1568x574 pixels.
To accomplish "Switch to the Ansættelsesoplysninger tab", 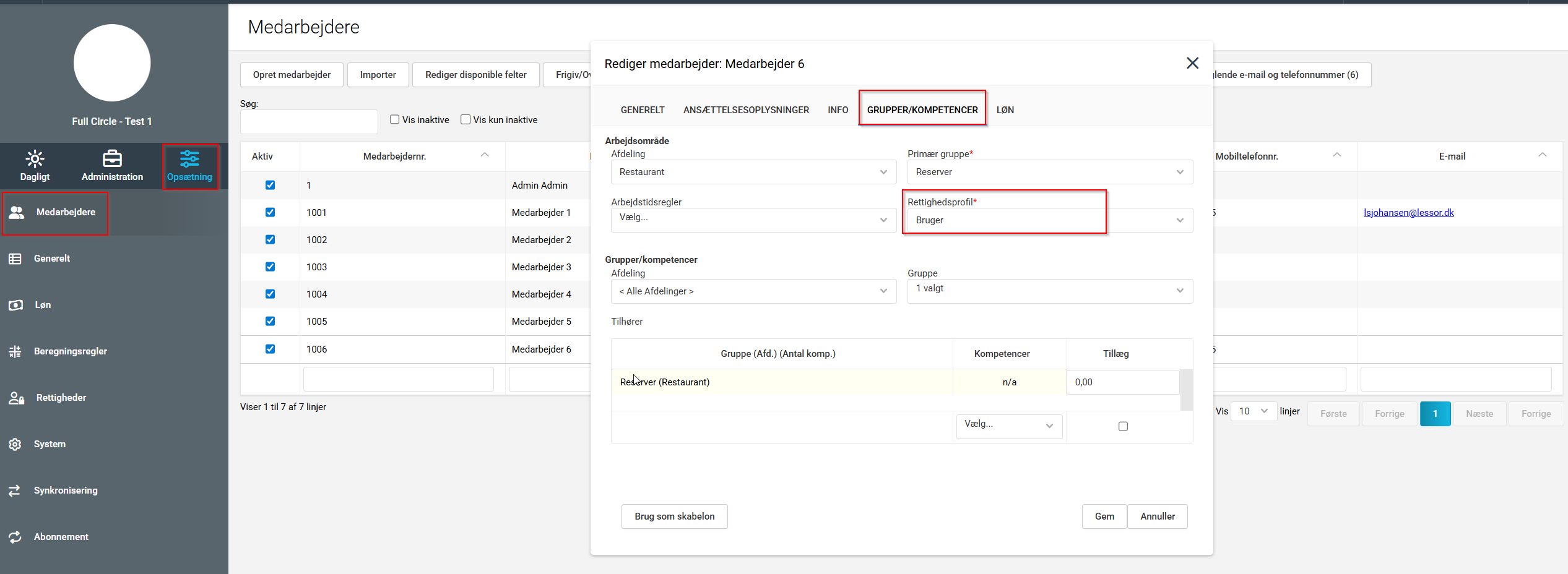I will (746, 110).
